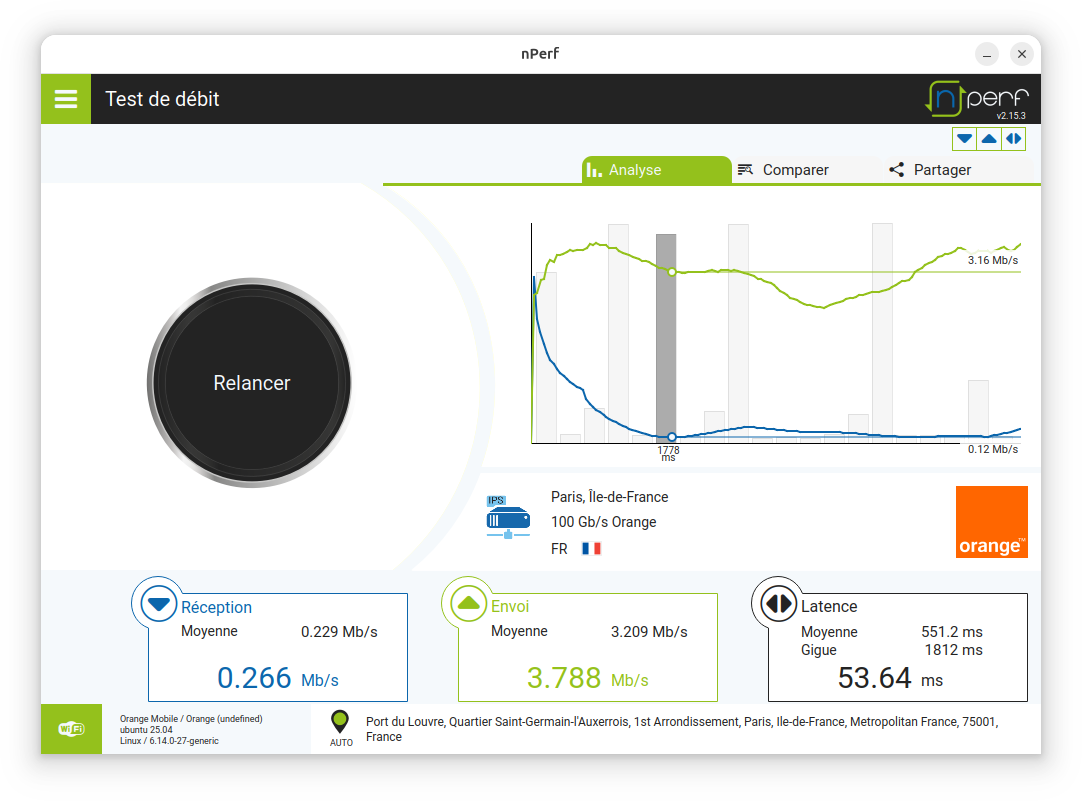Image resolution: width=1082 pixels, height=801 pixels.
Task: Toggle the upload graph filter arrow
Action: coord(989,139)
